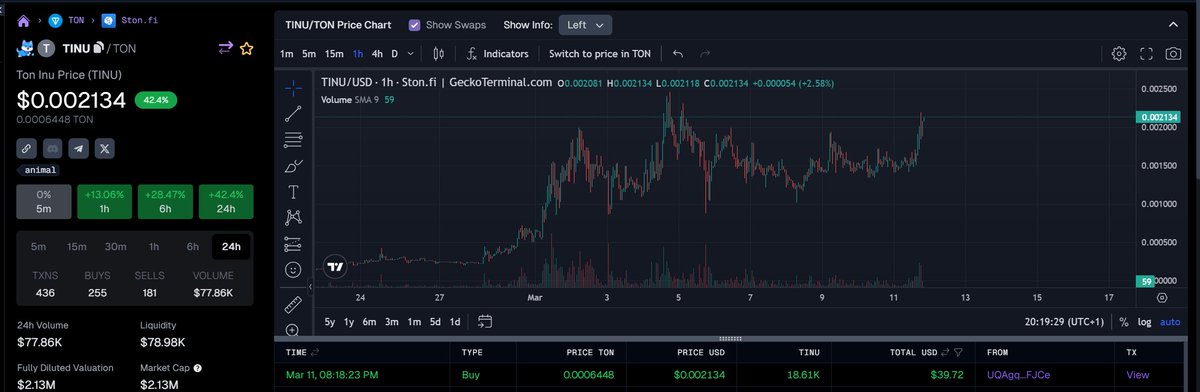Click Market Cap help question mark
The image size is (1200, 392).
pos(197,368)
